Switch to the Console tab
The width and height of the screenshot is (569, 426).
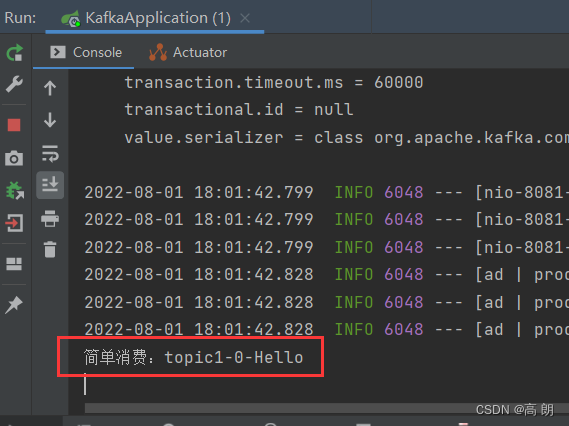[x=86, y=52]
